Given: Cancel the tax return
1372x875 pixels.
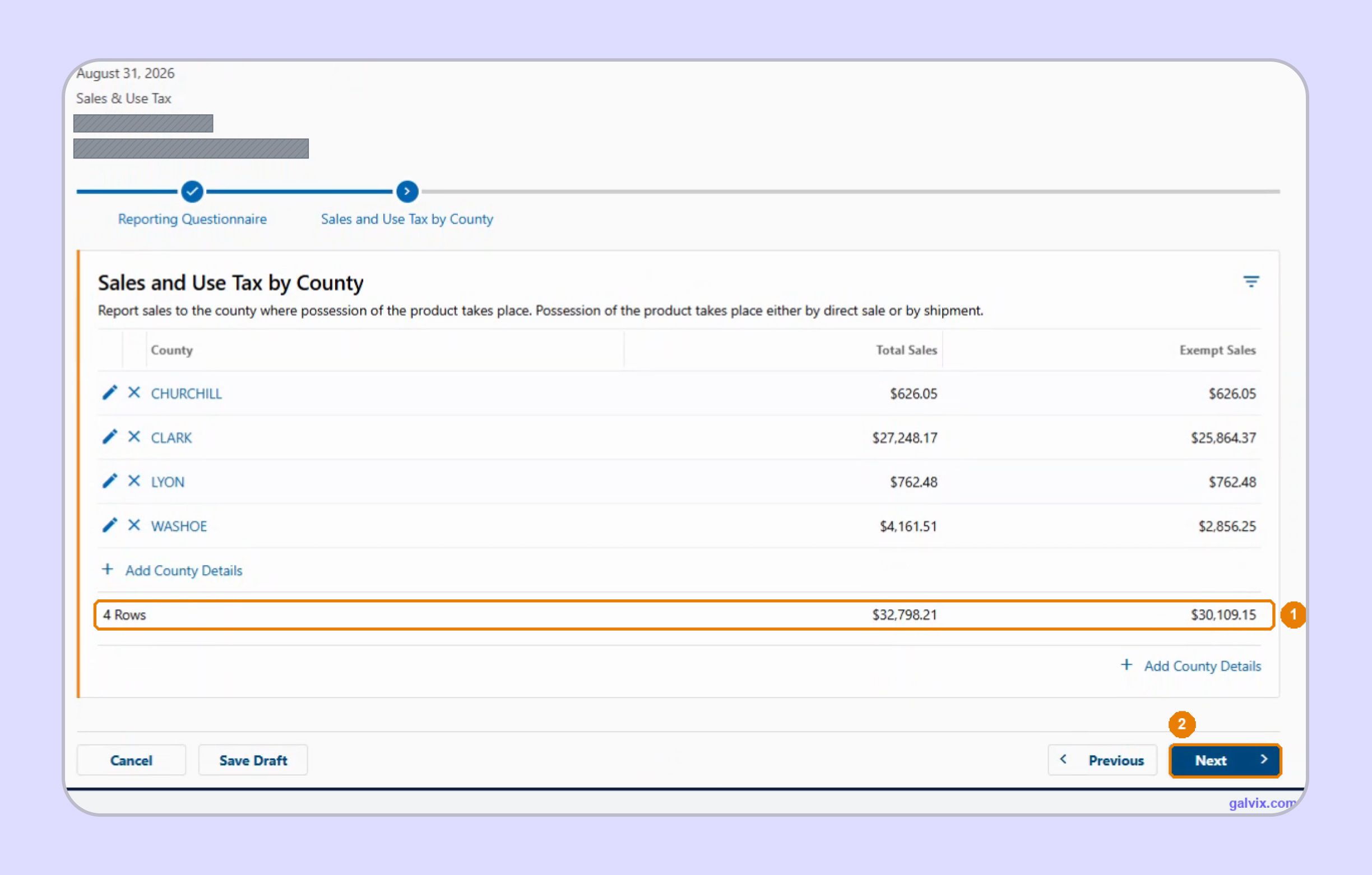Looking at the screenshot, I should (131, 761).
